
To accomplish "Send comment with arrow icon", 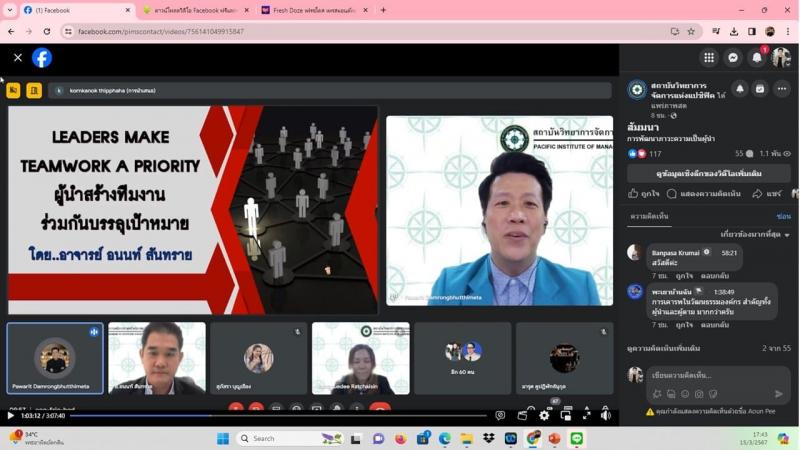I will tap(779, 393).
